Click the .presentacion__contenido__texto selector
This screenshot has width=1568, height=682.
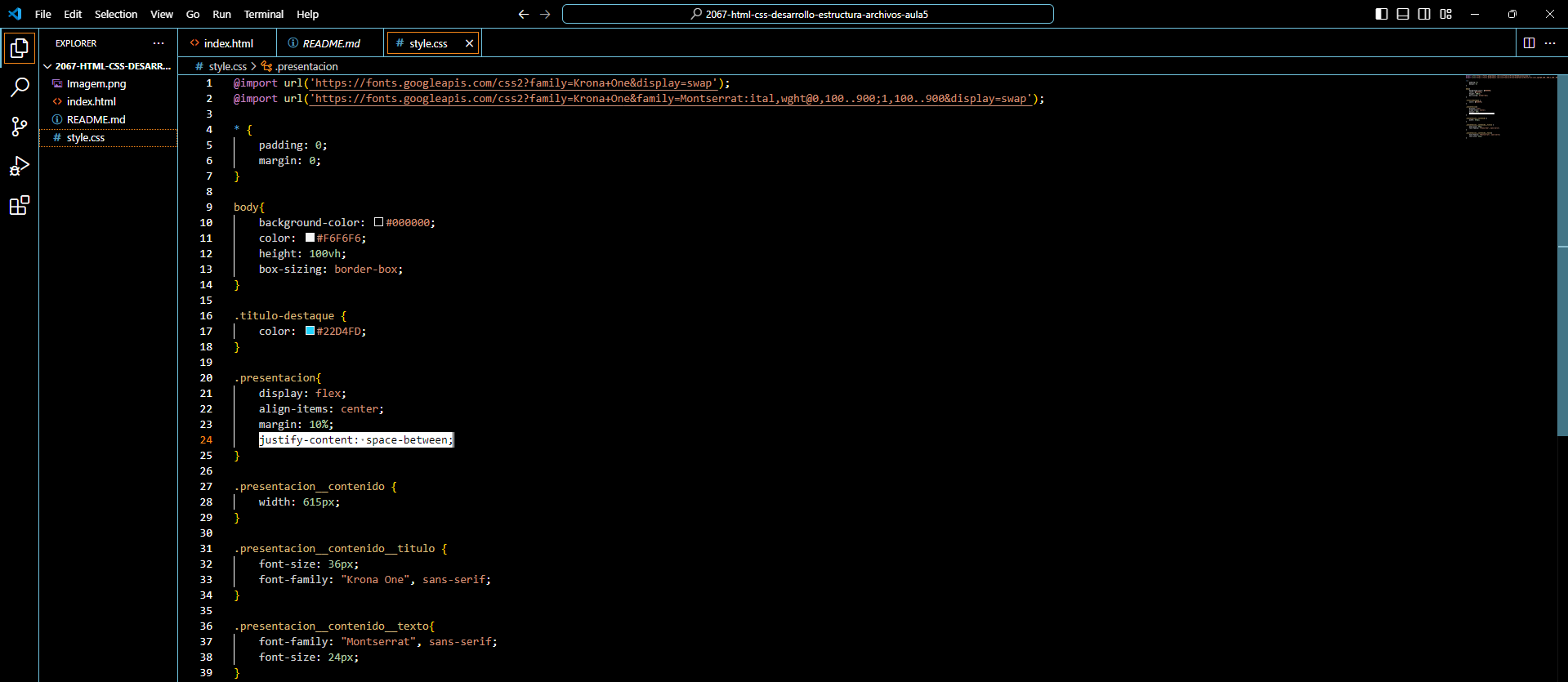click(331, 626)
